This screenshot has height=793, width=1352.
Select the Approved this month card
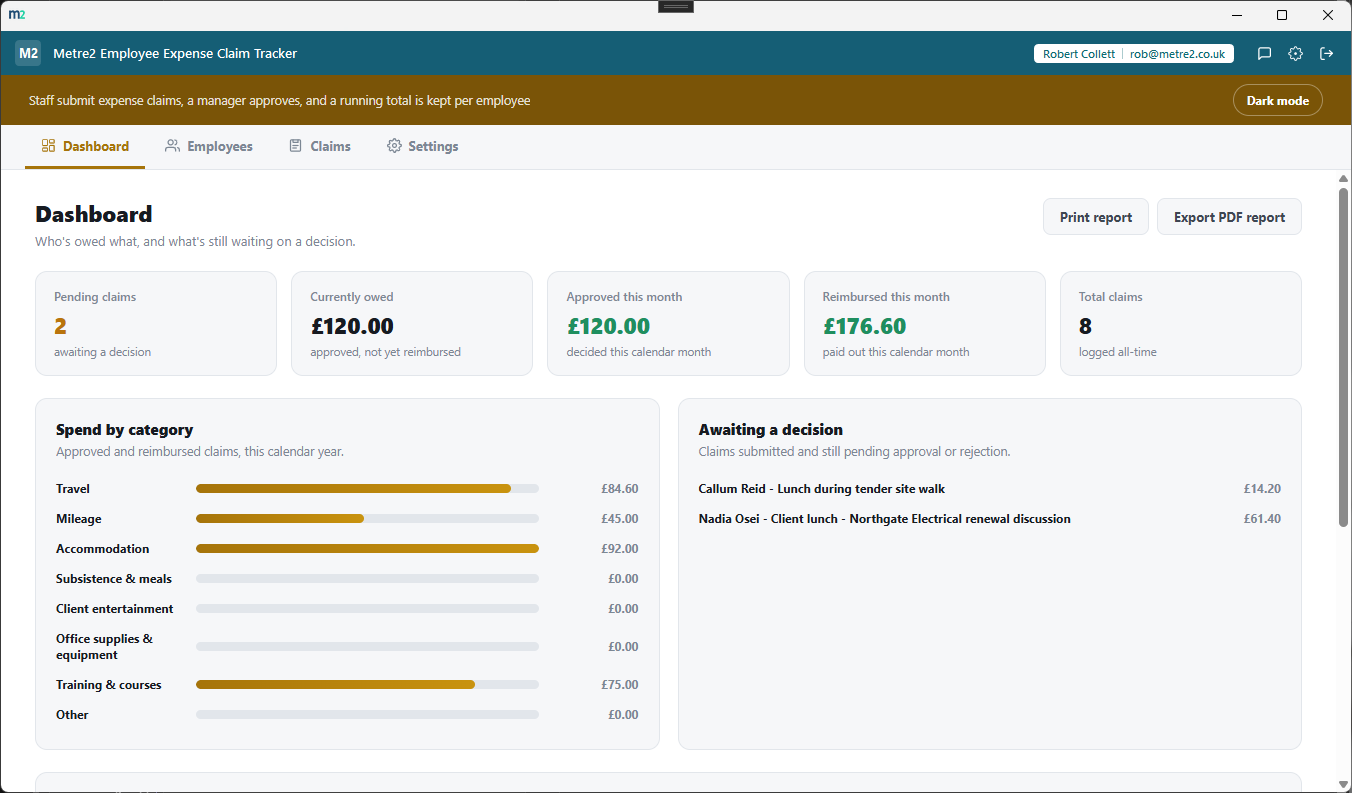coord(668,324)
